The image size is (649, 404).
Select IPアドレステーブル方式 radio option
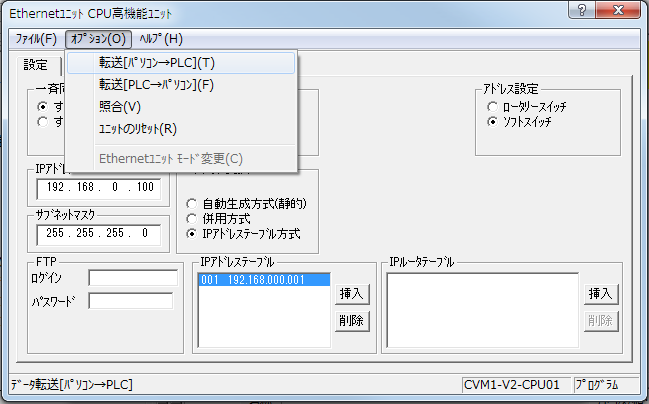(193, 234)
